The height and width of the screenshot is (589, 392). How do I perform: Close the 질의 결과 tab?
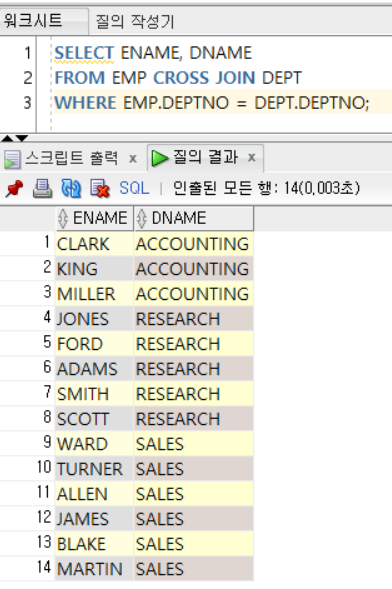(252, 157)
